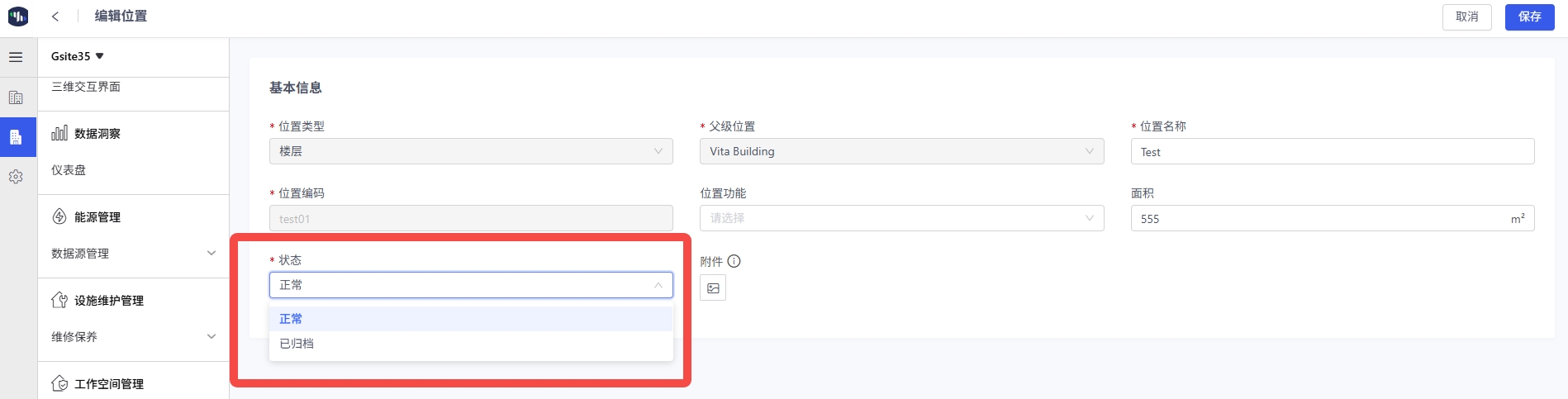Toggle the hamburger menu sidebar

(x=16, y=57)
